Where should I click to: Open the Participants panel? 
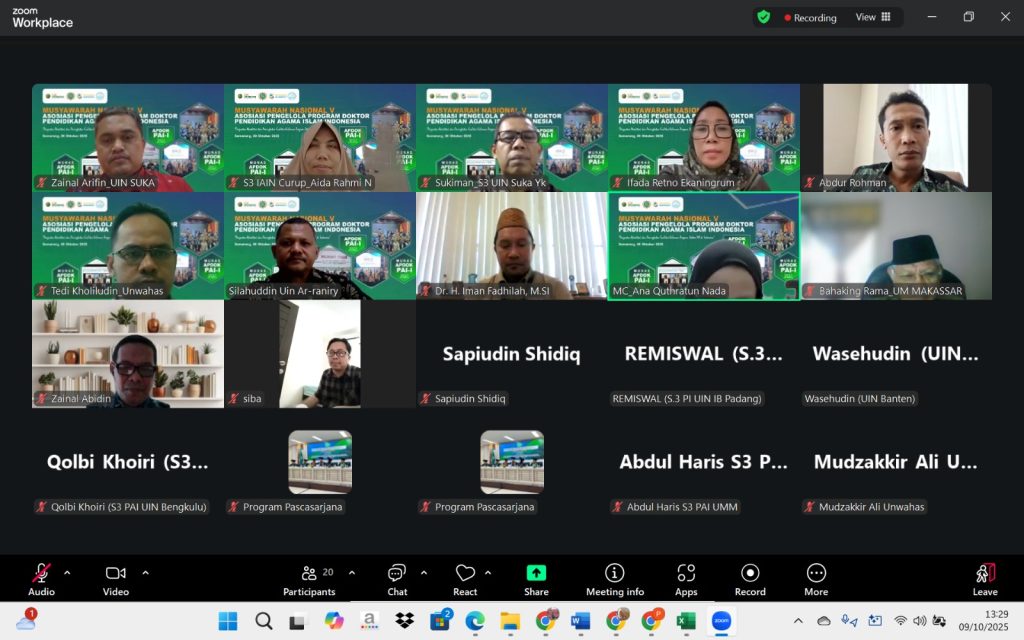point(309,579)
